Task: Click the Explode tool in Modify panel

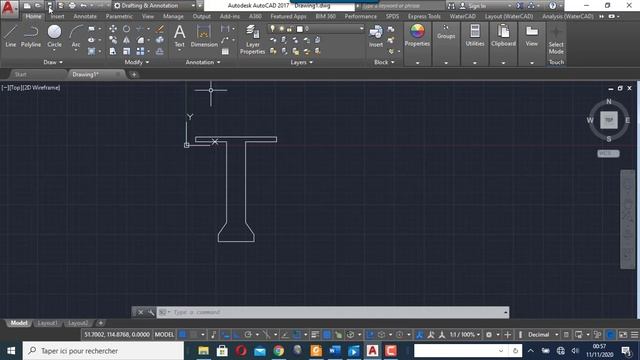Action: [x=160, y=40]
